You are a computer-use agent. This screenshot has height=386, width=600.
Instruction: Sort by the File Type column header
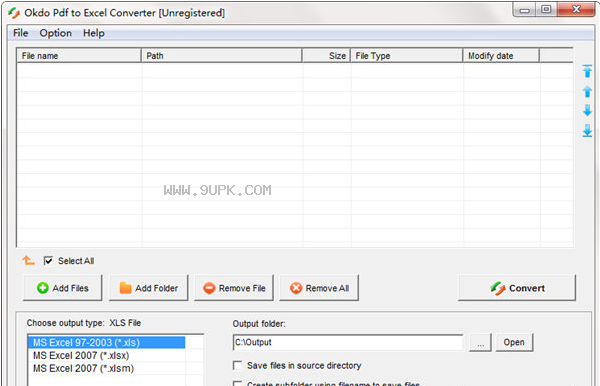tap(406, 55)
